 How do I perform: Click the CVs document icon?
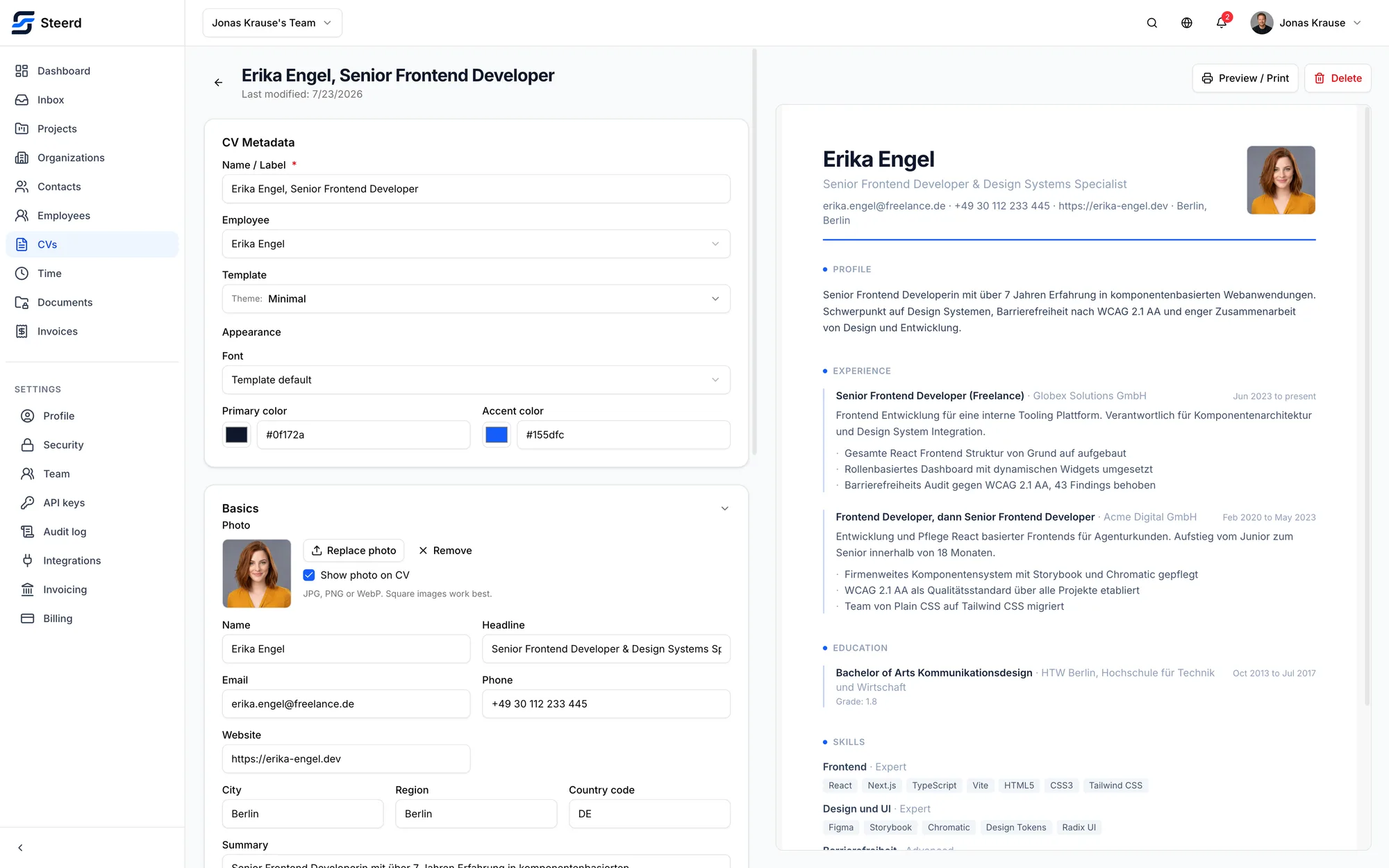(x=22, y=244)
